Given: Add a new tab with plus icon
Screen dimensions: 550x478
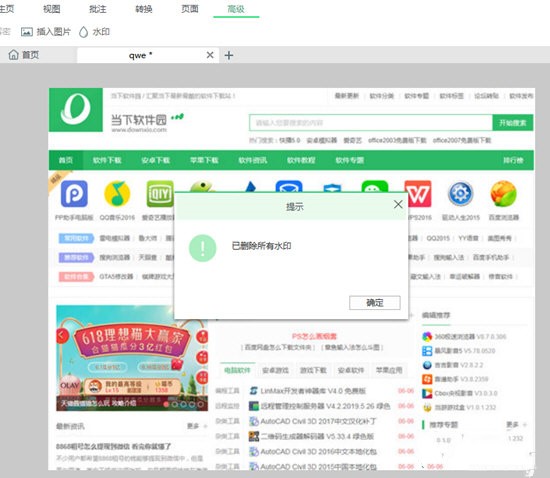Looking at the screenshot, I should click(229, 55).
